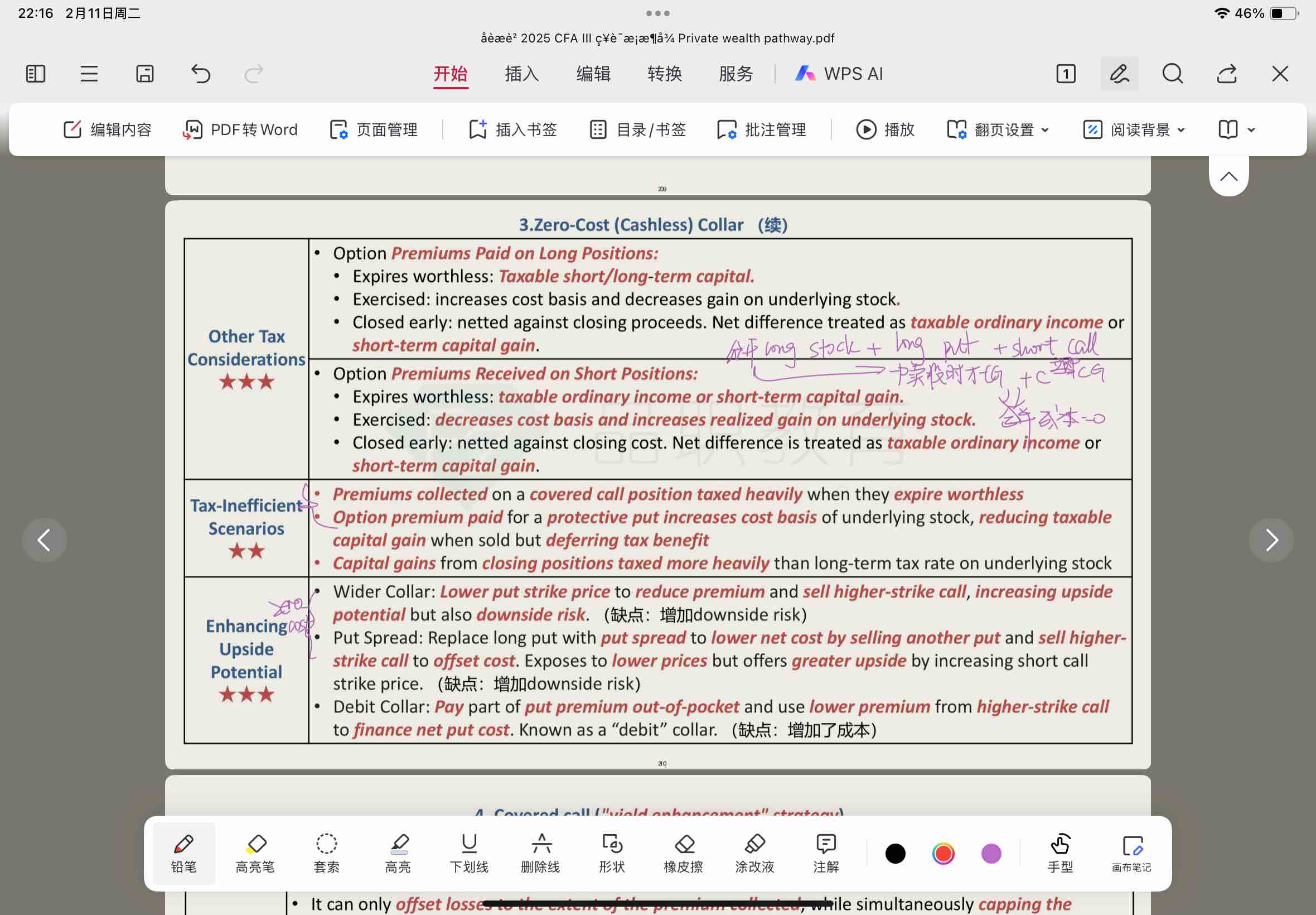The width and height of the screenshot is (1316, 915).
Task: Select the 橡皮擦 eraser tool
Action: click(x=684, y=854)
